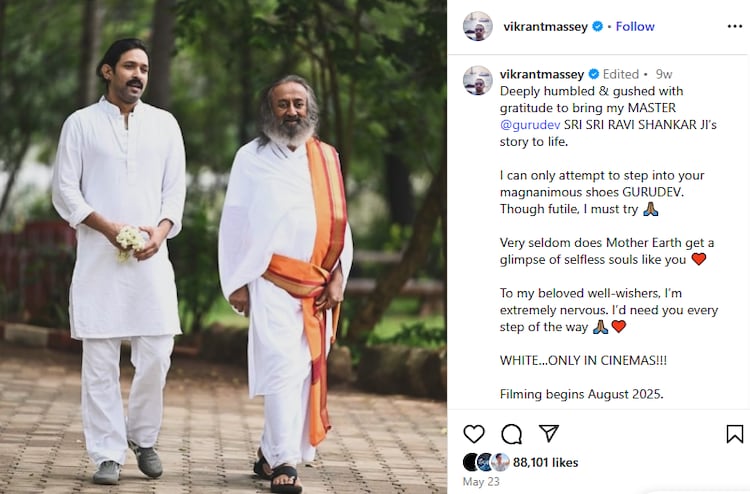
Task: Click the verified badge in the header
Action: tap(597, 26)
